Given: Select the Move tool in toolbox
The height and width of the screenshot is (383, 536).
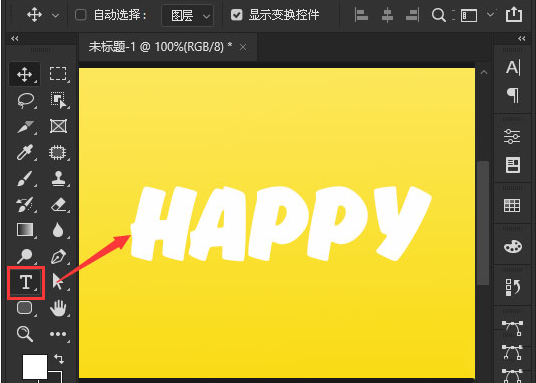Looking at the screenshot, I should coord(25,74).
